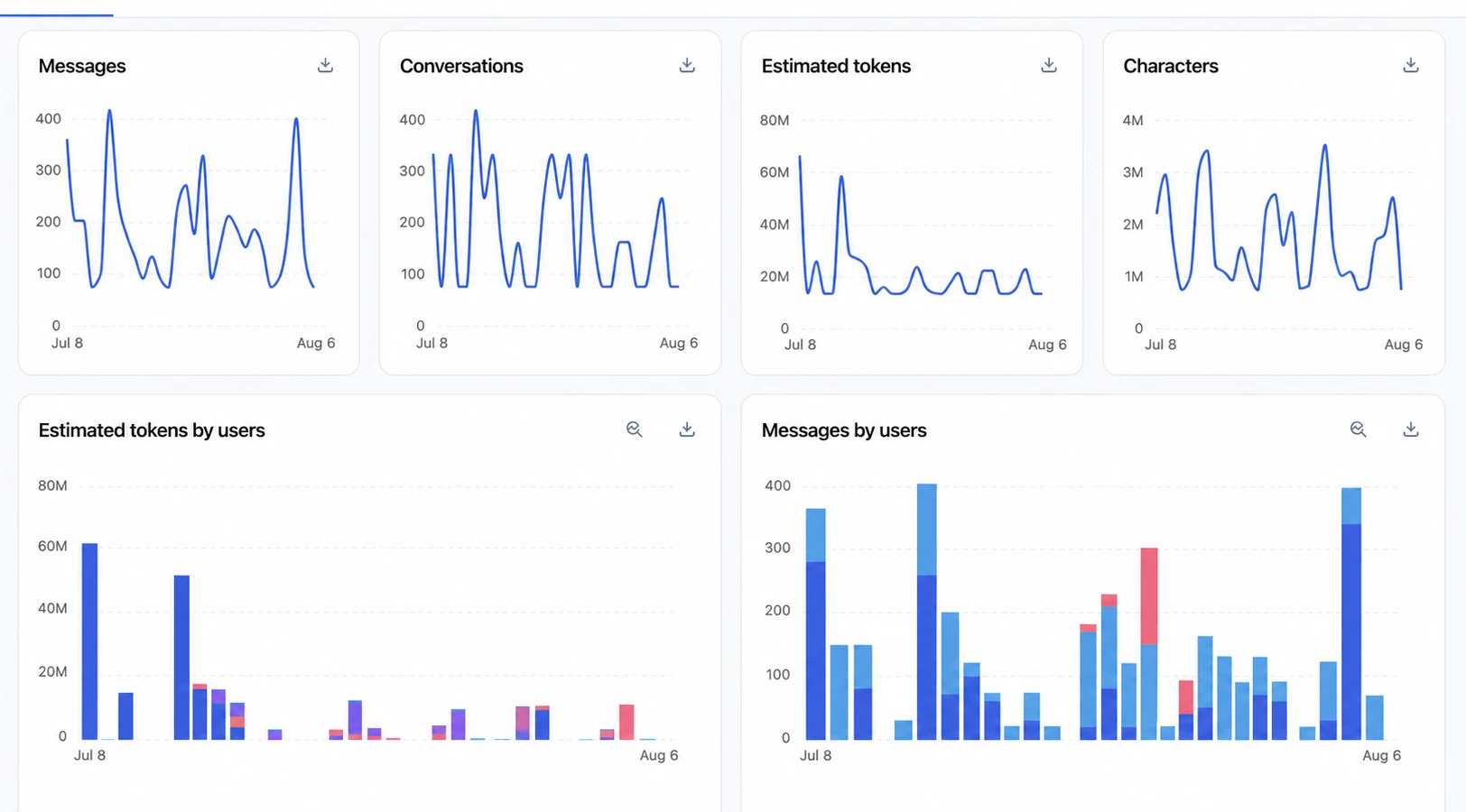The width and height of the screenshot is (1466, 812).
Task: Open zoom view for Messages by users
Action: pyautogui.click(x=1359, y=429)
